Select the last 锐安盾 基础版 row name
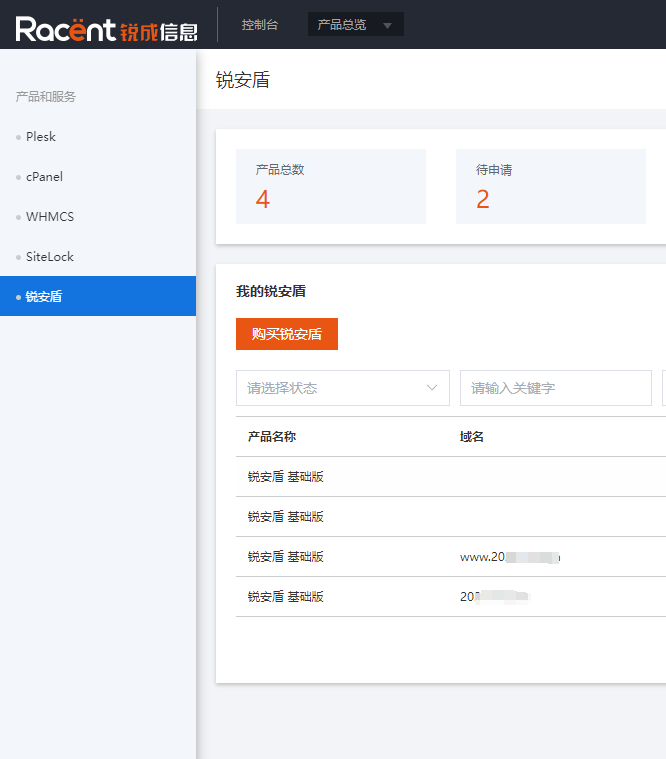 (x=286, y=597)
